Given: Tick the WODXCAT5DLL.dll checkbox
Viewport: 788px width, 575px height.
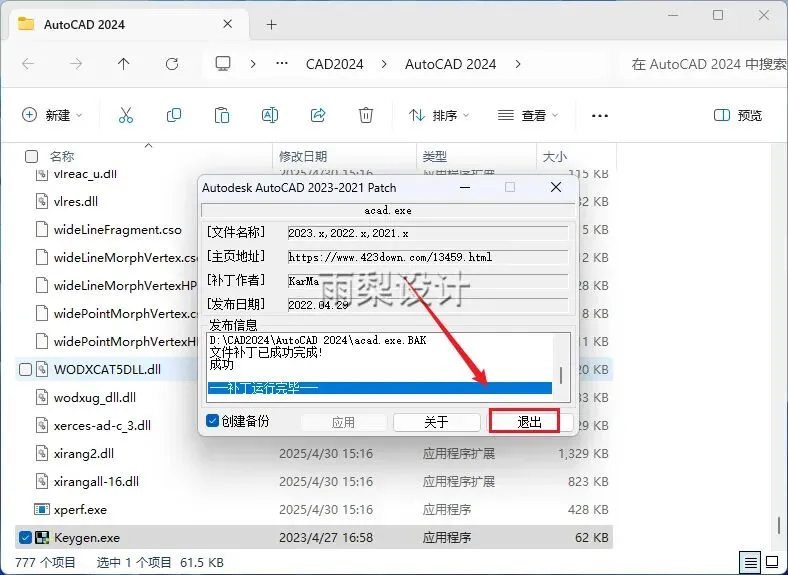Looking at the screenshot, I should [x=25, y=369].
